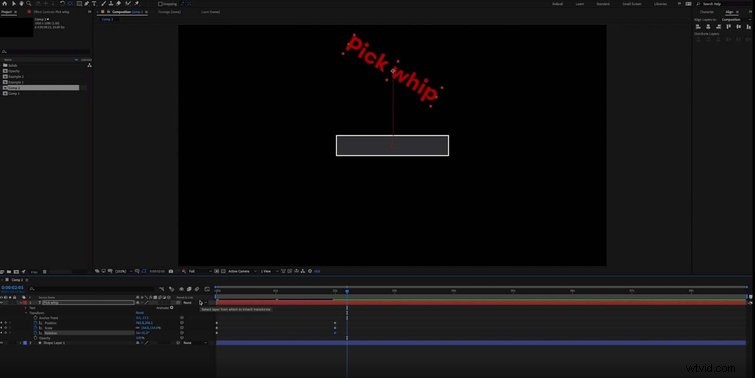Open parent dropdown for Shape Layer 1
755x378 pixels.
pos(195,343)
